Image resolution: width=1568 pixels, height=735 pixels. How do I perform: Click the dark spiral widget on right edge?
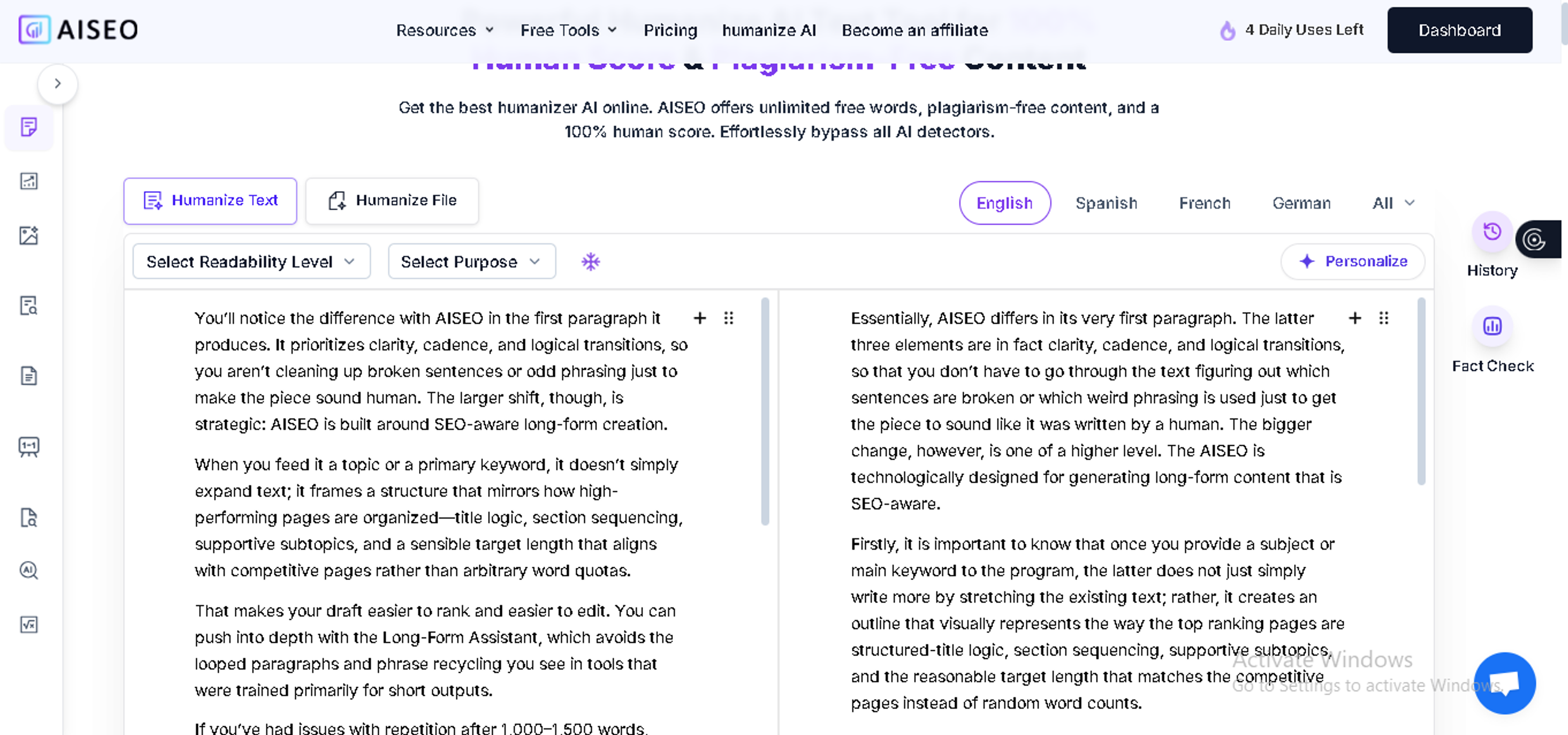[1537, 239]
